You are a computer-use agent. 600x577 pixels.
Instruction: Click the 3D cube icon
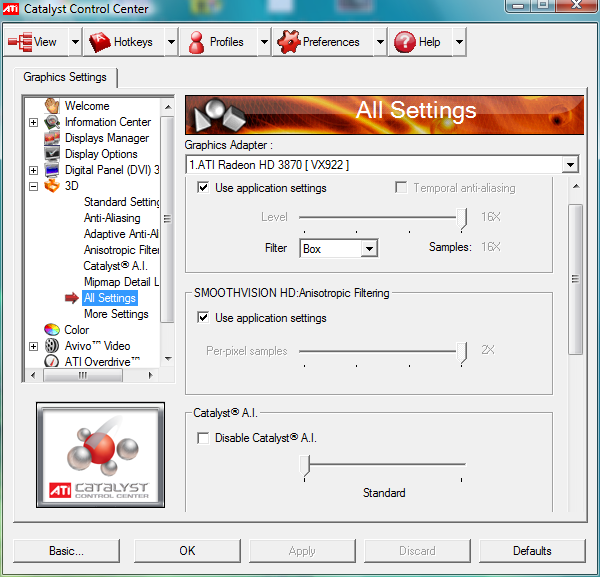pyautogui.click(x=52, y=186)
